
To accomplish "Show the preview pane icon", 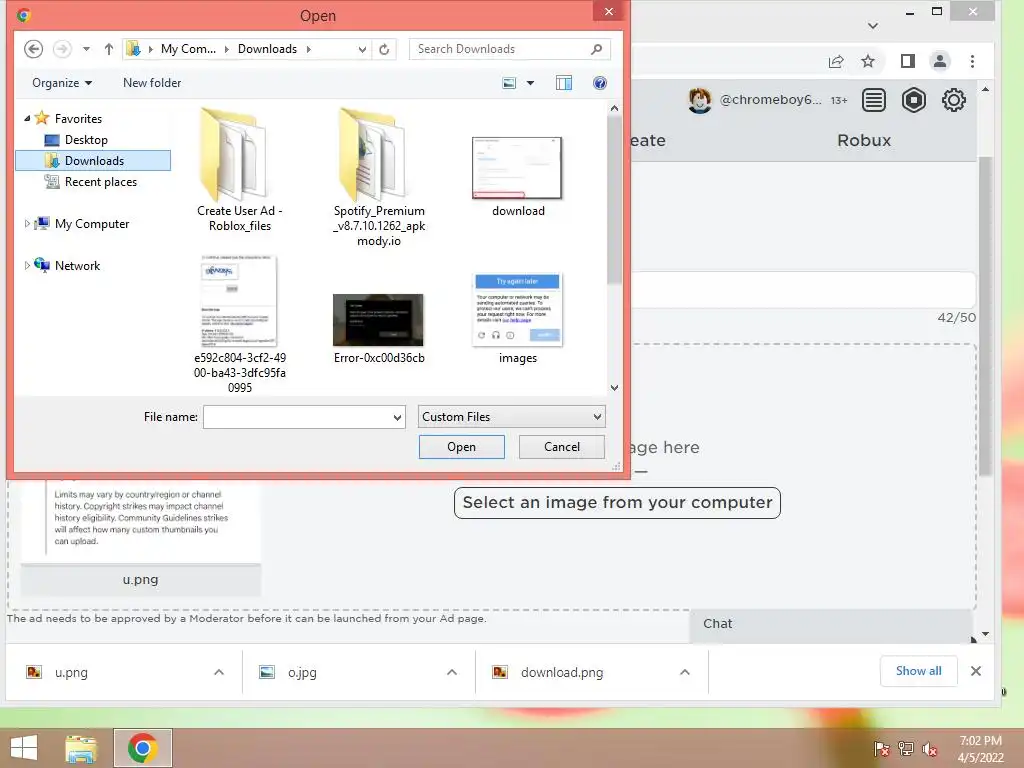I will (x=564, y=83).
